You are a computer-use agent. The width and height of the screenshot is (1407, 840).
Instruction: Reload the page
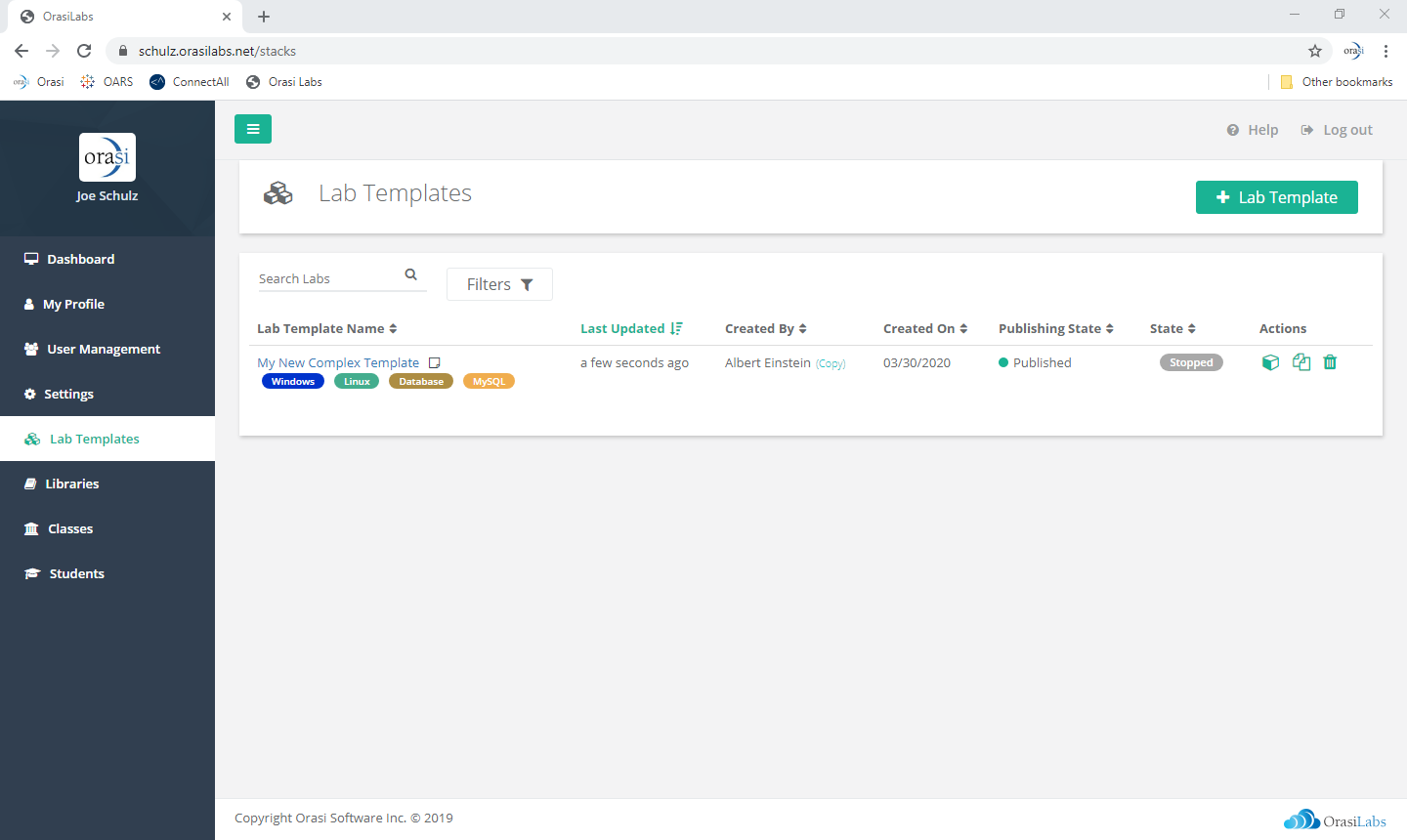84,51
